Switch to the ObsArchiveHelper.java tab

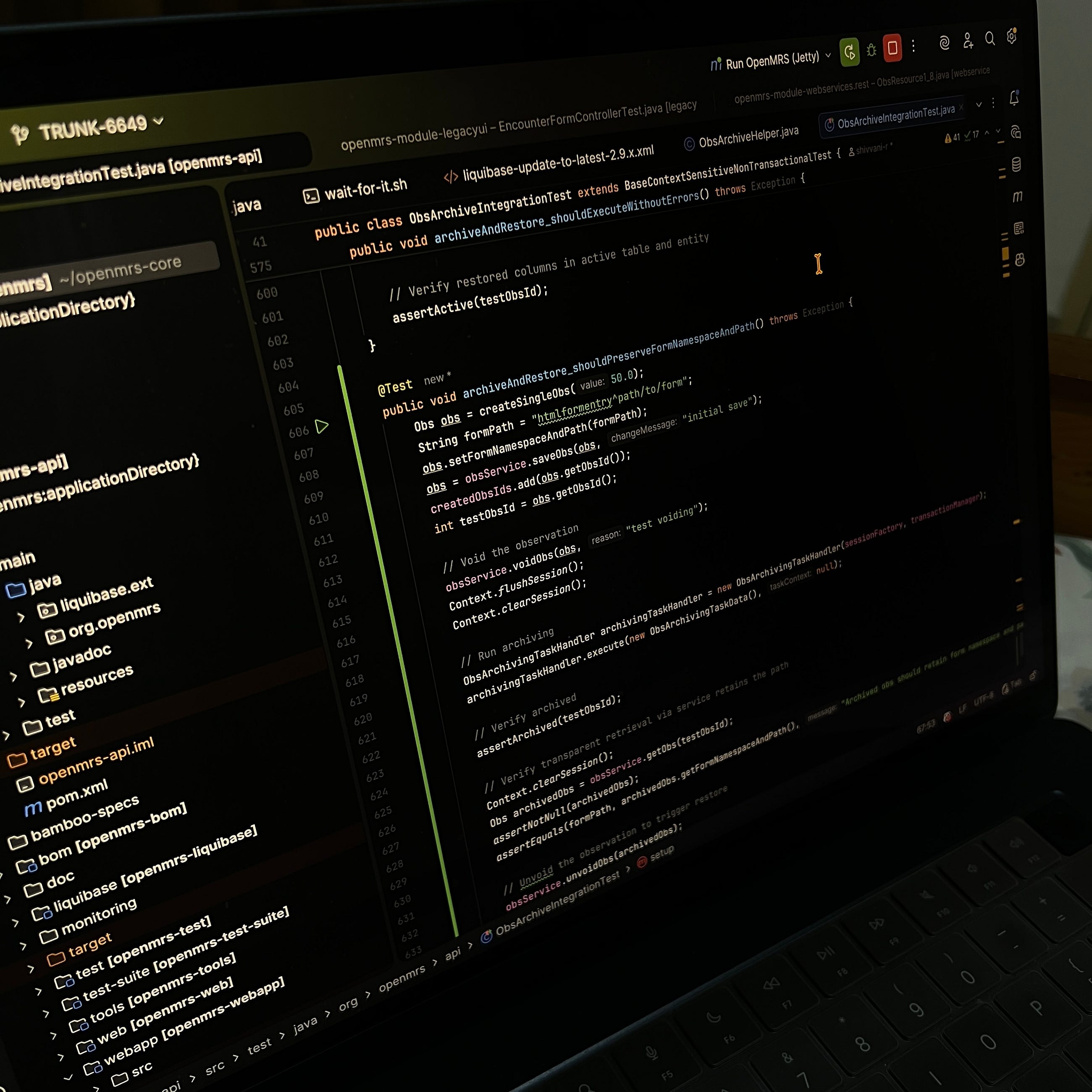click(741, 137)
